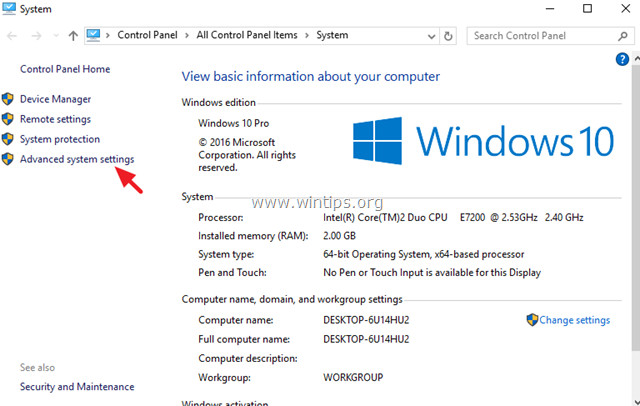Click the System window title icon

[9, 9]
